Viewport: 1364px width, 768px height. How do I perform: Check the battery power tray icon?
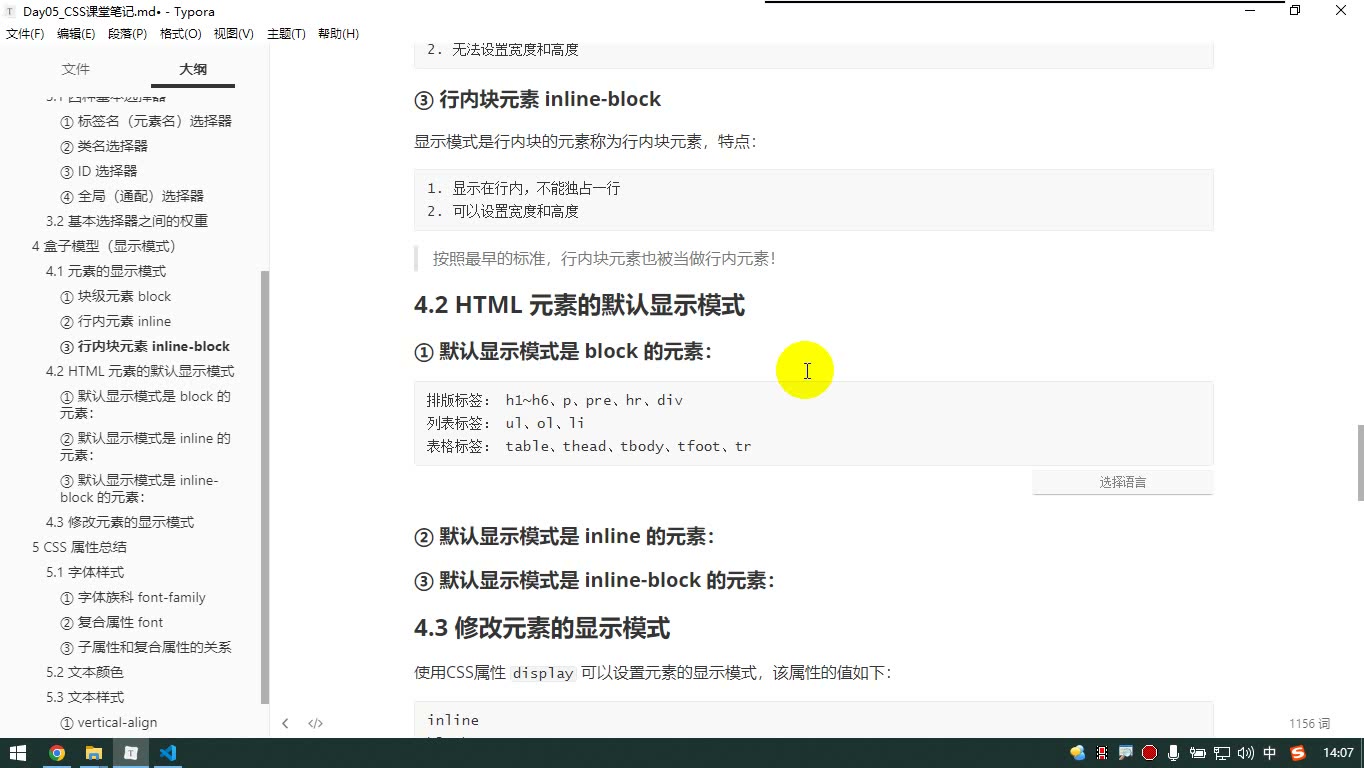point(1197,753)
